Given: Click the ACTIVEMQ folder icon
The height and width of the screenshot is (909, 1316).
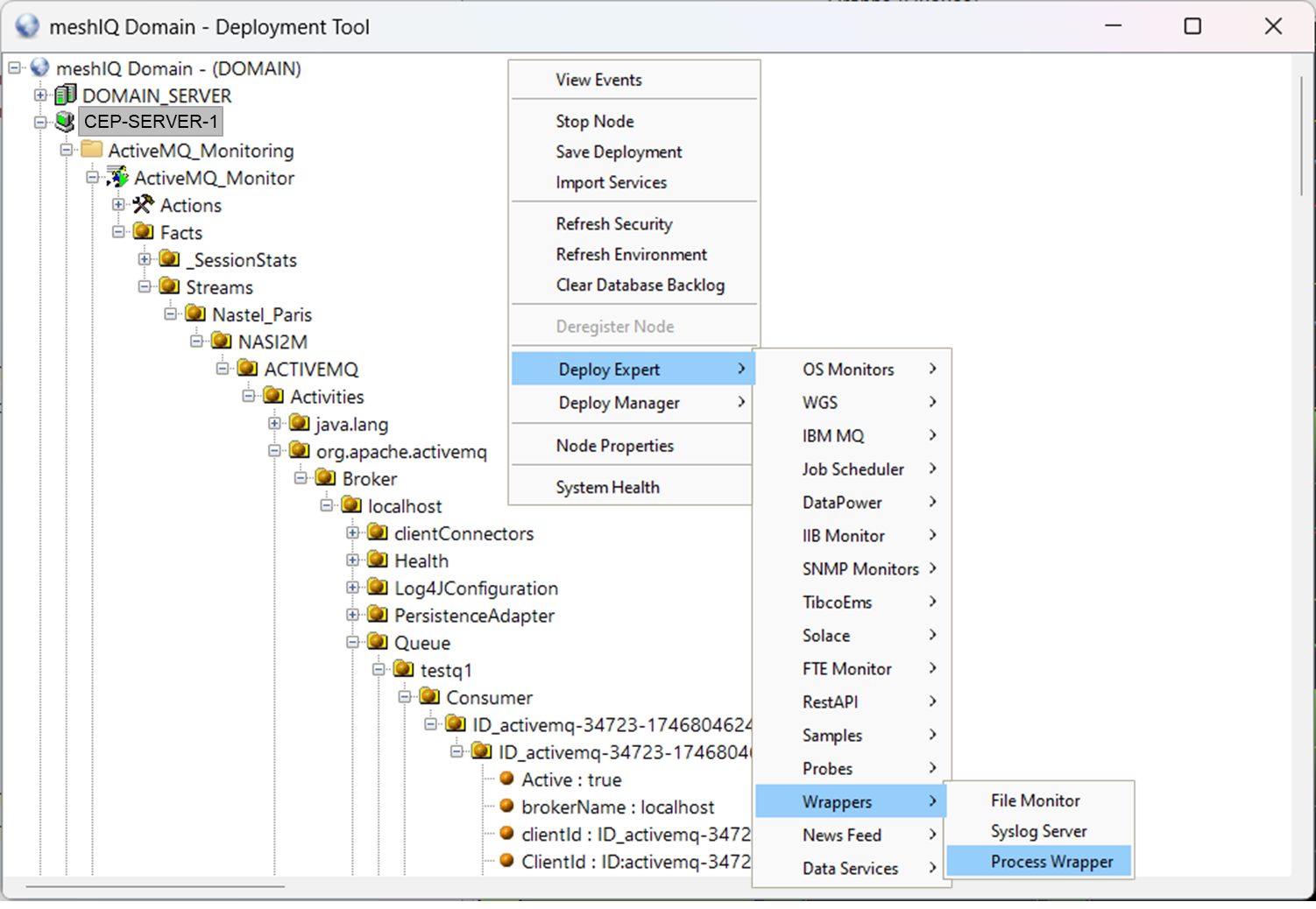Looking at the screenshot, I should pos(248,368).
